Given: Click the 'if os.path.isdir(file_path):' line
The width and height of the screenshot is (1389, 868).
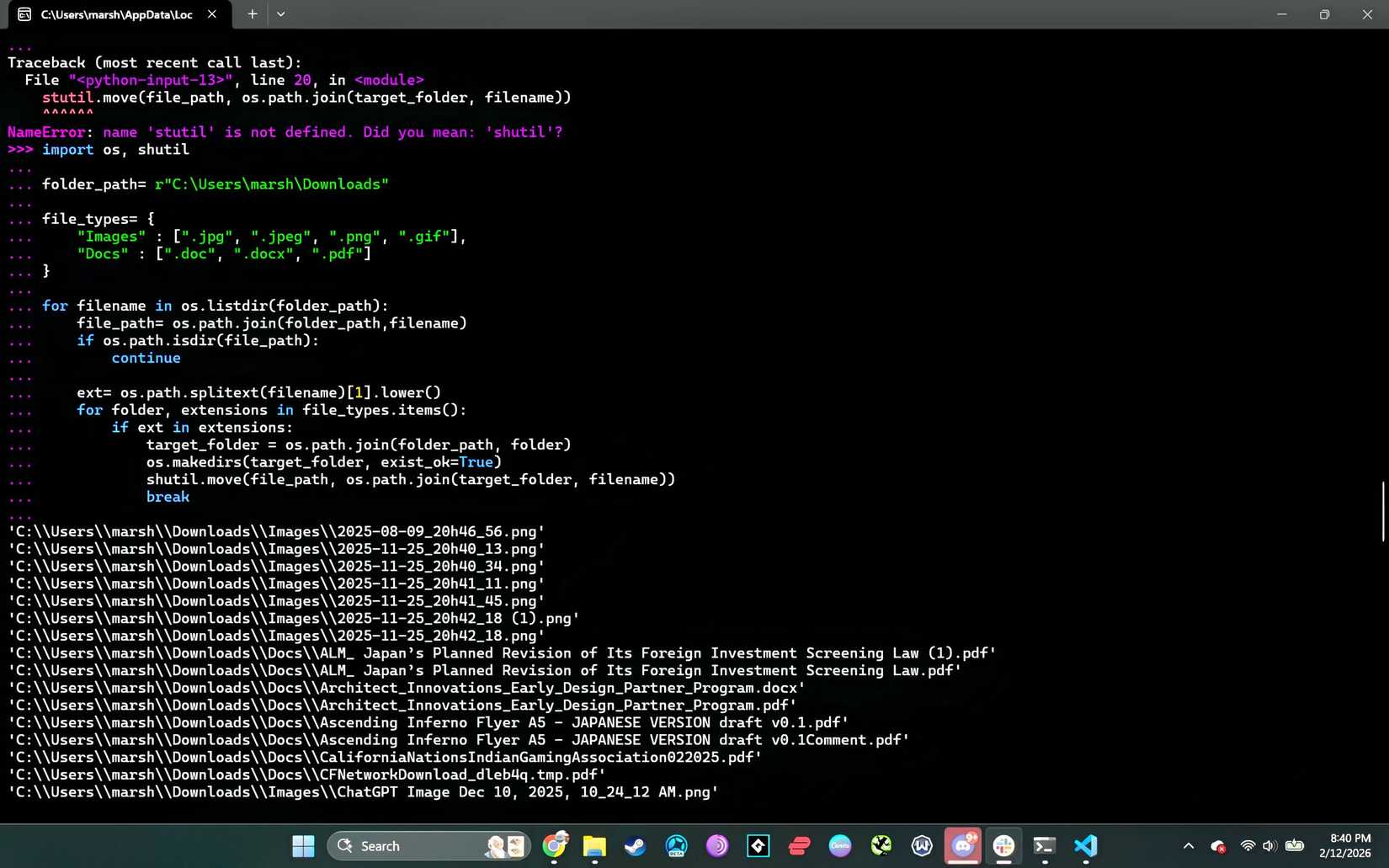Looking at the screenshot, I should 198,341.
